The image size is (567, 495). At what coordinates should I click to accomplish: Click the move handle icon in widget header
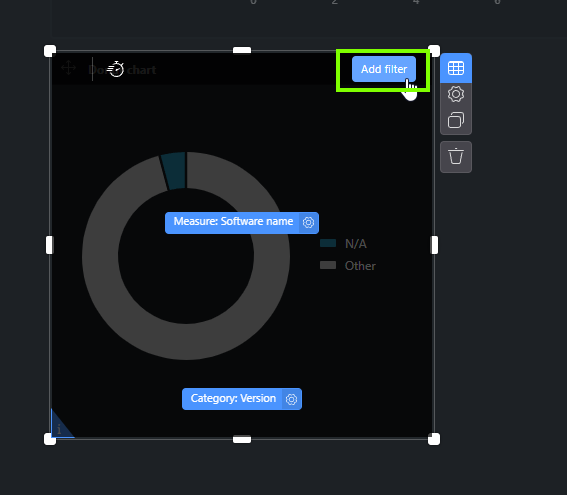68,68
